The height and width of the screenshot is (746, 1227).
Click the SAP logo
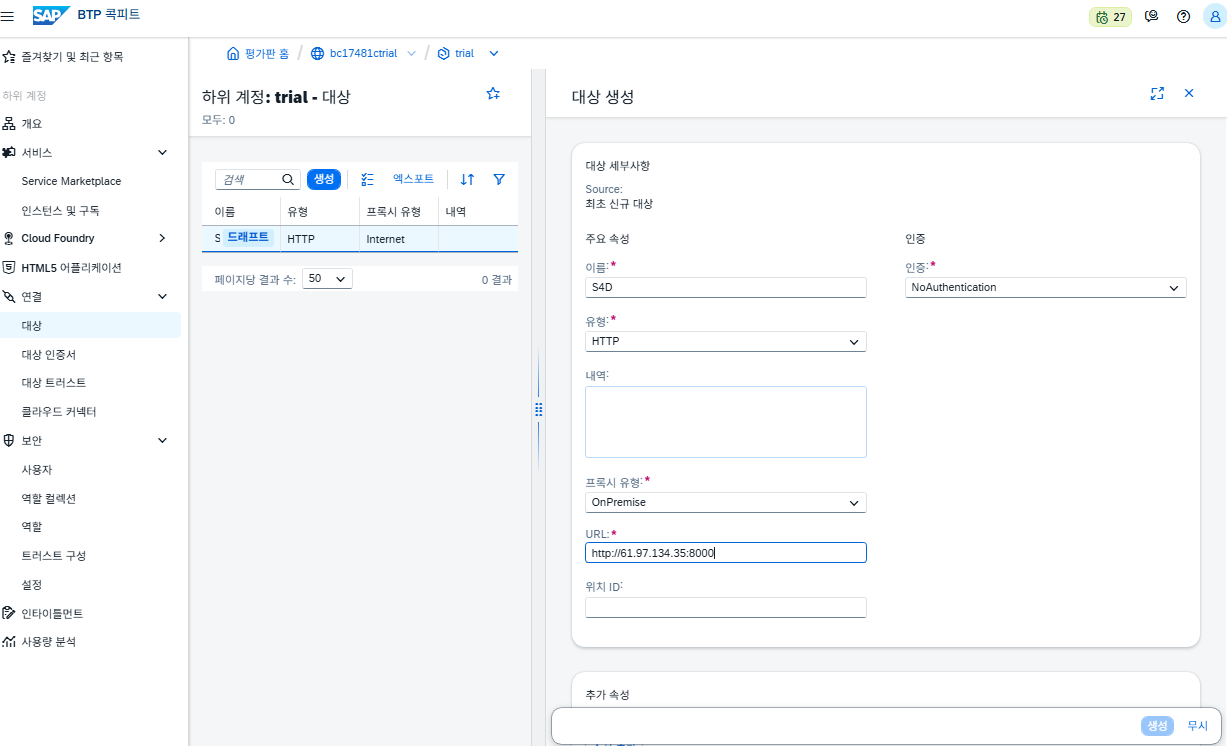(x=50, y=15)
